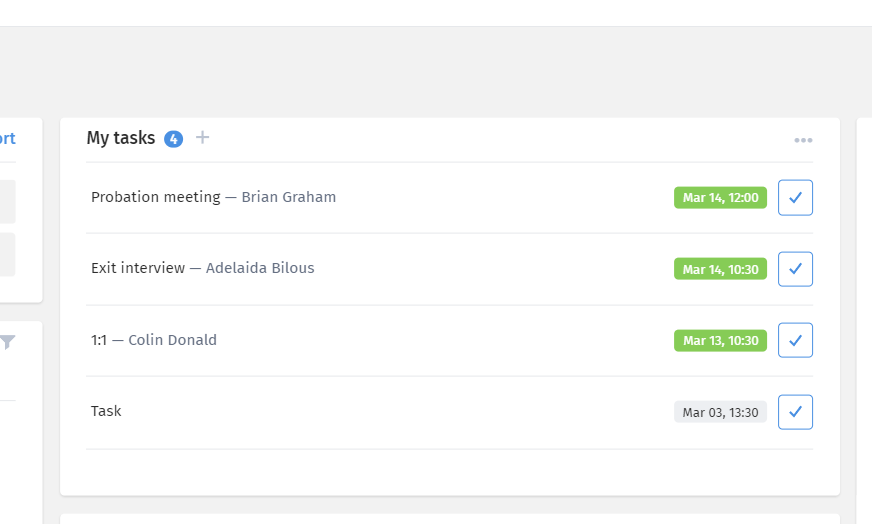The image size is (872, 524).
Task: Click the Mar 14, 12:00 due date badge
Action: click(x=720, y=197)
